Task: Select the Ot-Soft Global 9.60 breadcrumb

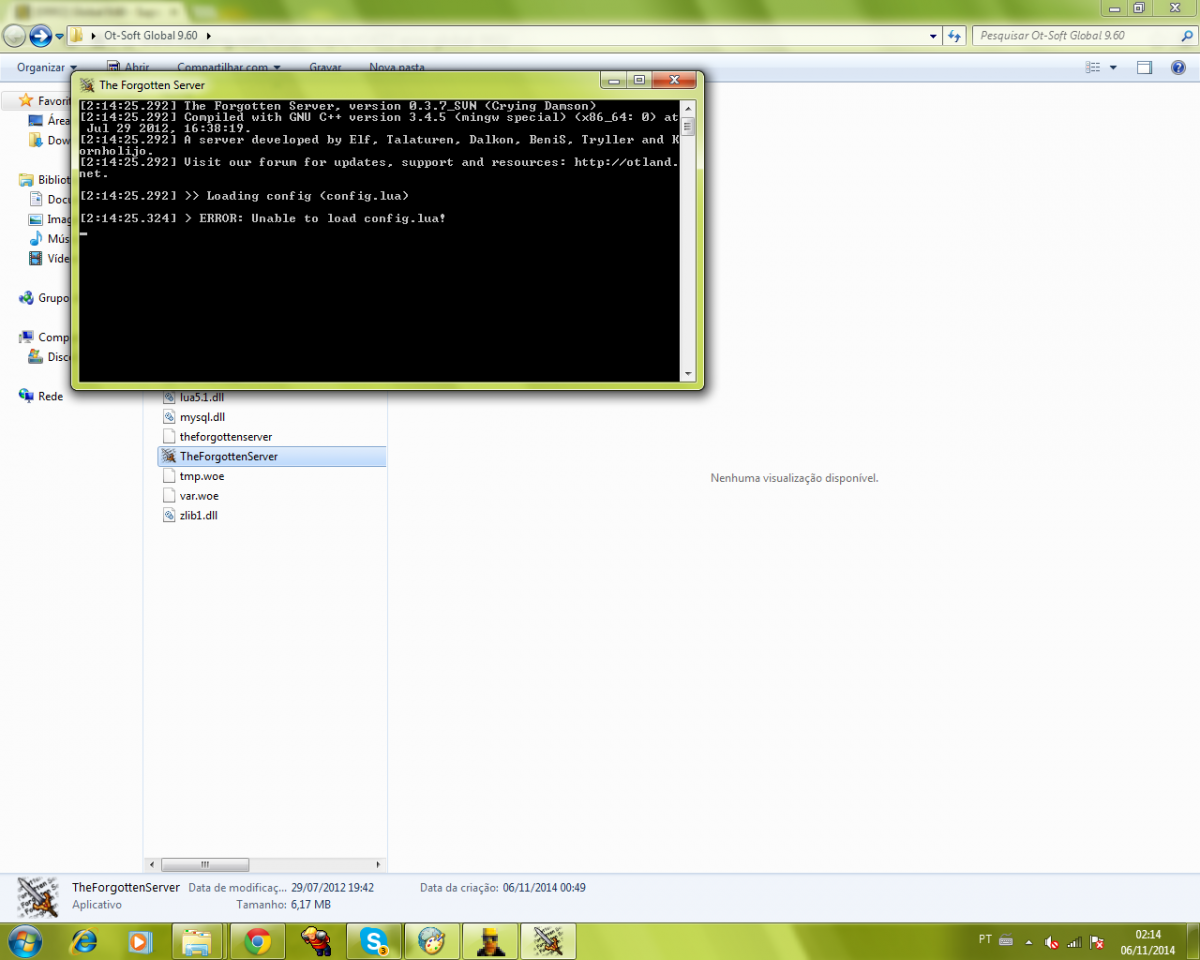Action: click(150, 36)
